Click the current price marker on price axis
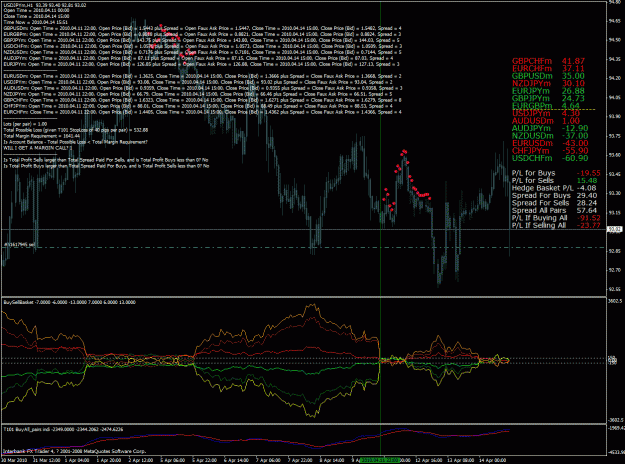This screenshot has width=625, height=464. click(x=614, y=229)
